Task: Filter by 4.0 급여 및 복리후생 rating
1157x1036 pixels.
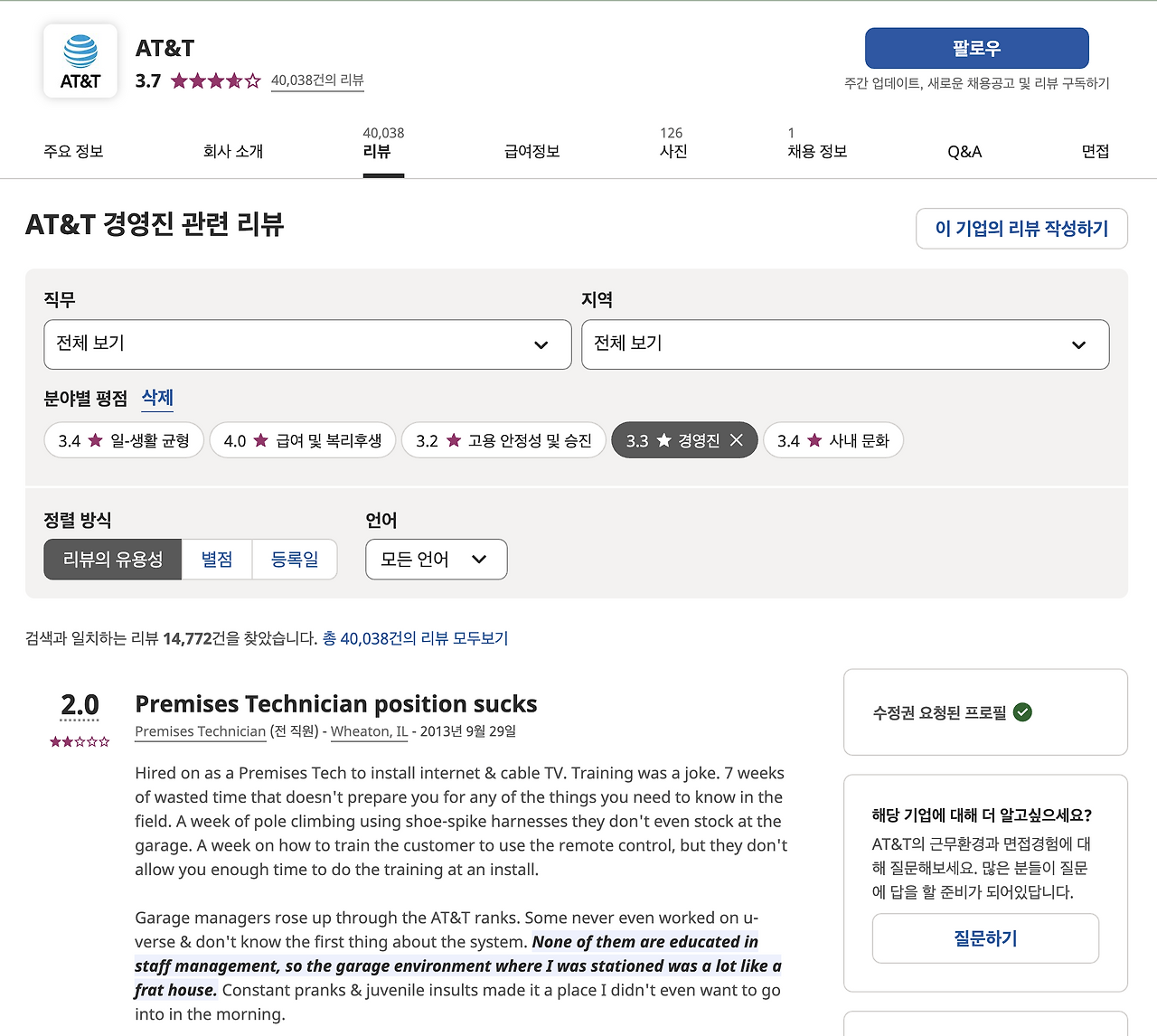Action: tap(303, 440)
